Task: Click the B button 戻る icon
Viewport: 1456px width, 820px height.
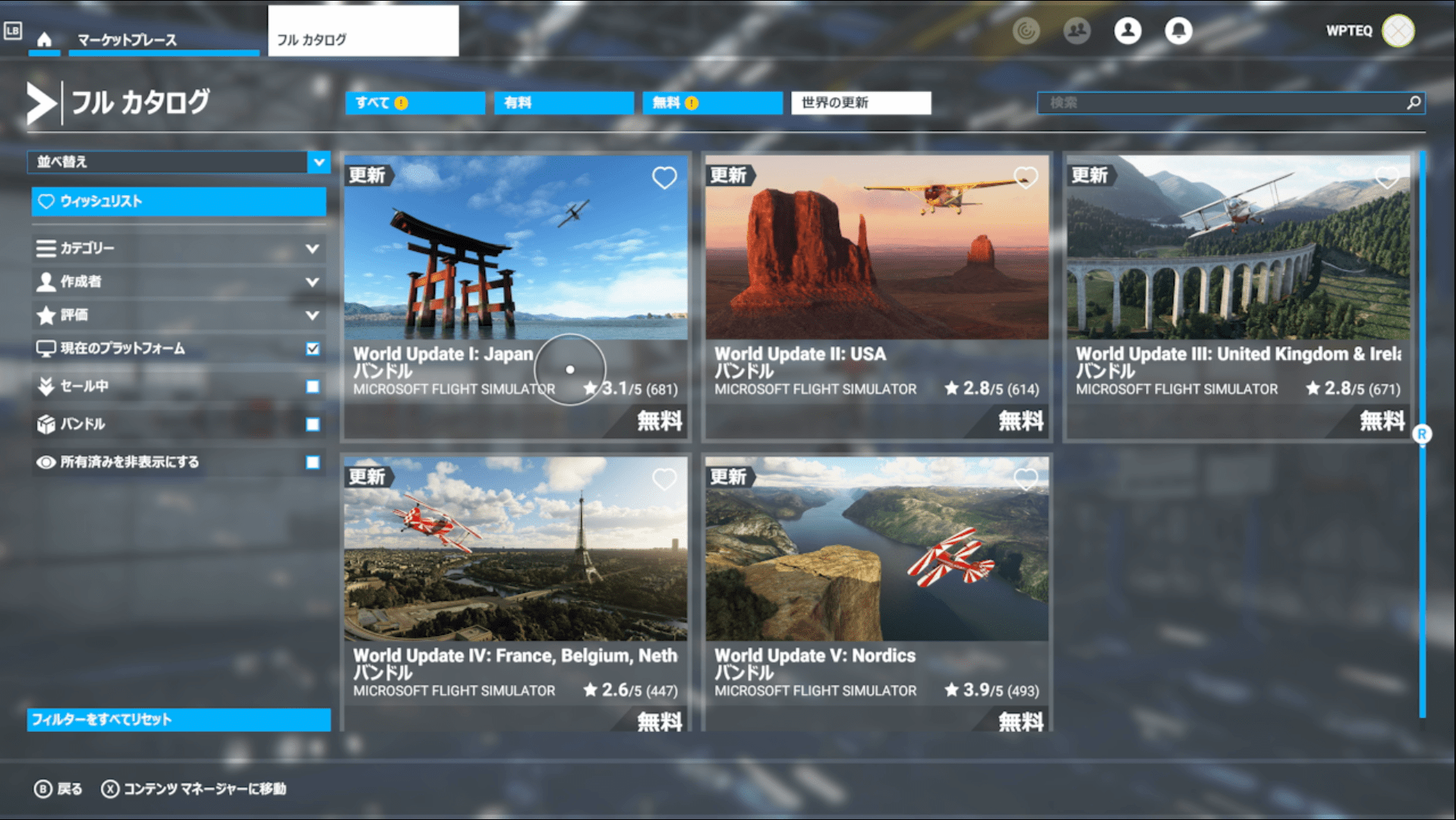Action: coord(43,789)
